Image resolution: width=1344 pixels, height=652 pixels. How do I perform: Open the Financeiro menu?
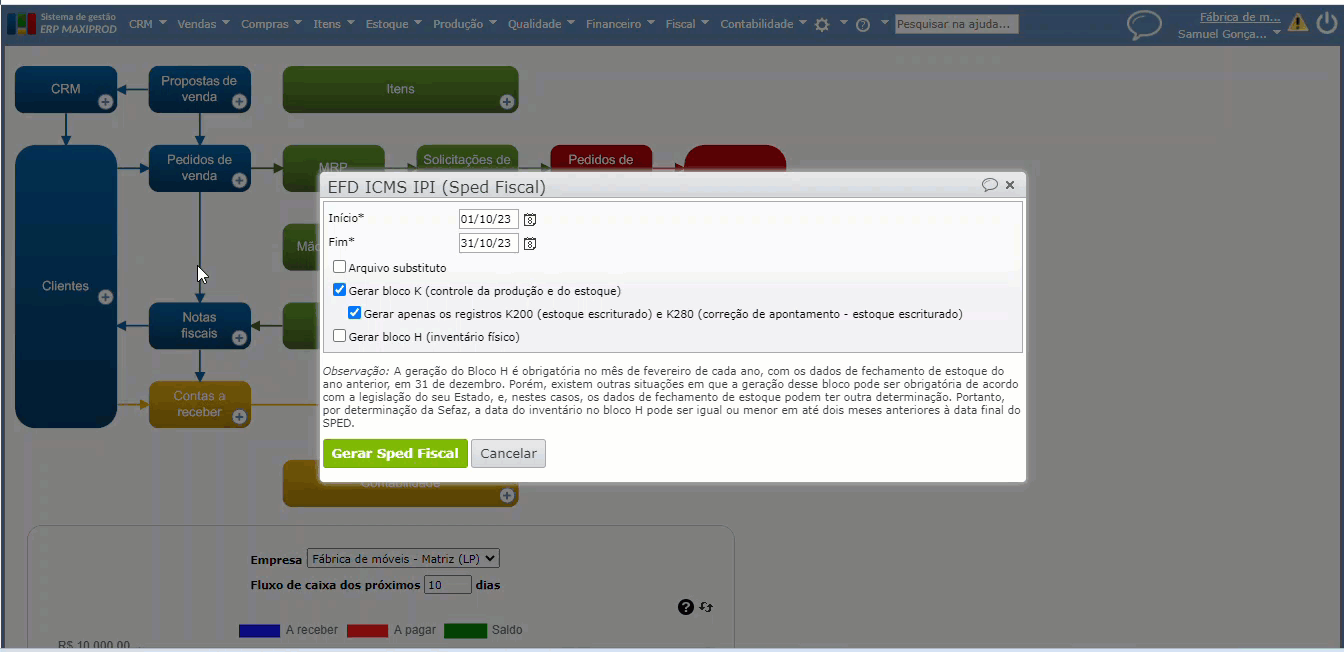621,24
